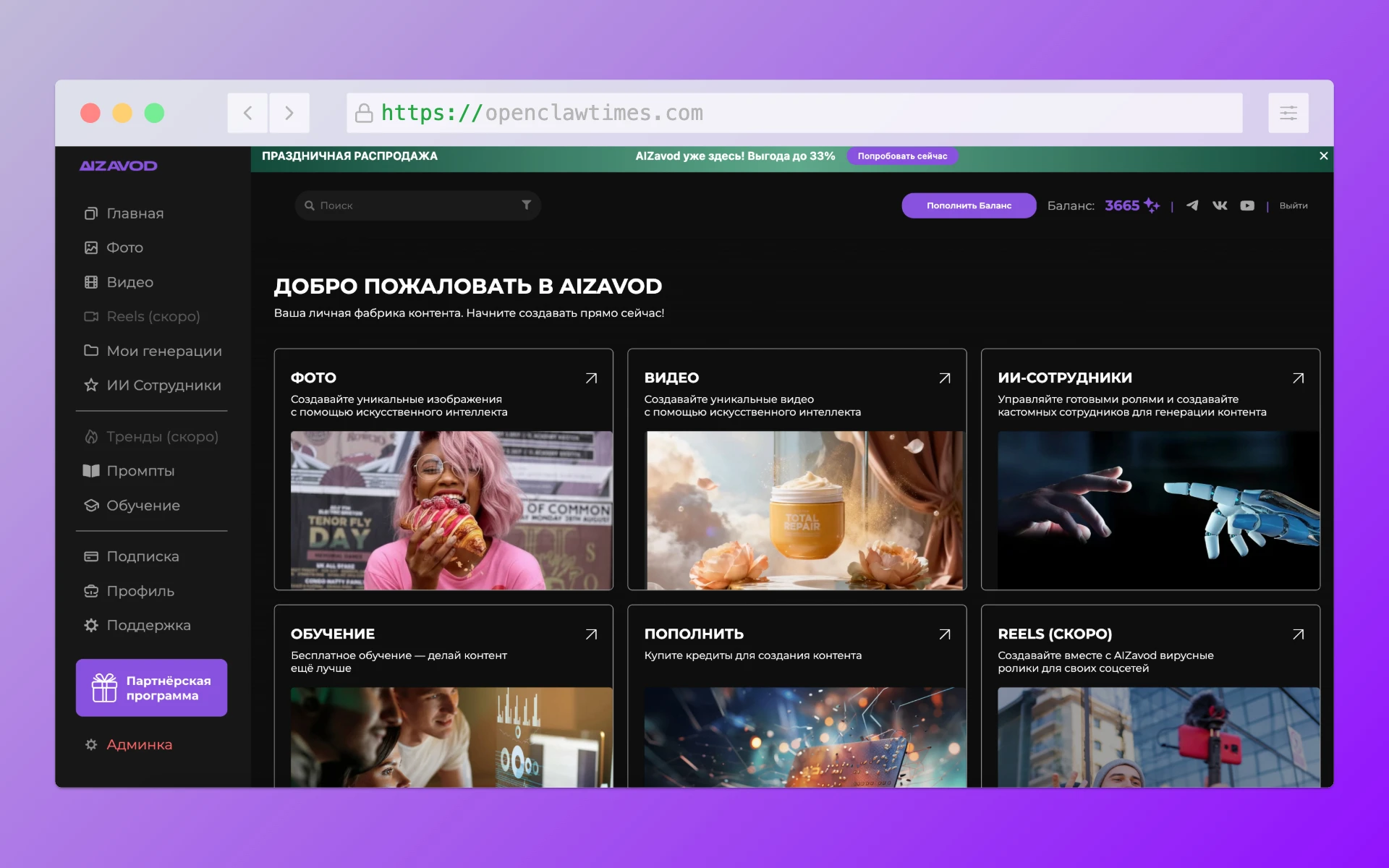The image size is (1389, 868).
Task: Click the Обучение graduation cap icon
Action: point(91,505)
